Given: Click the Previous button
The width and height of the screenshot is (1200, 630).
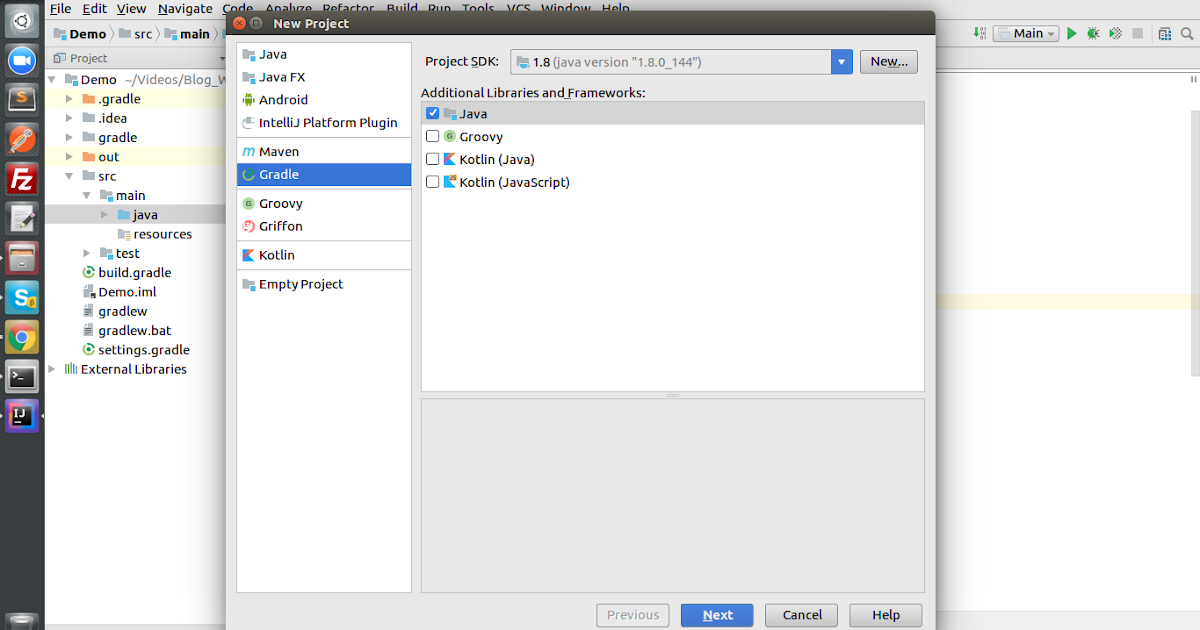Looking at the screenshot, I should (x=633, y=615).
